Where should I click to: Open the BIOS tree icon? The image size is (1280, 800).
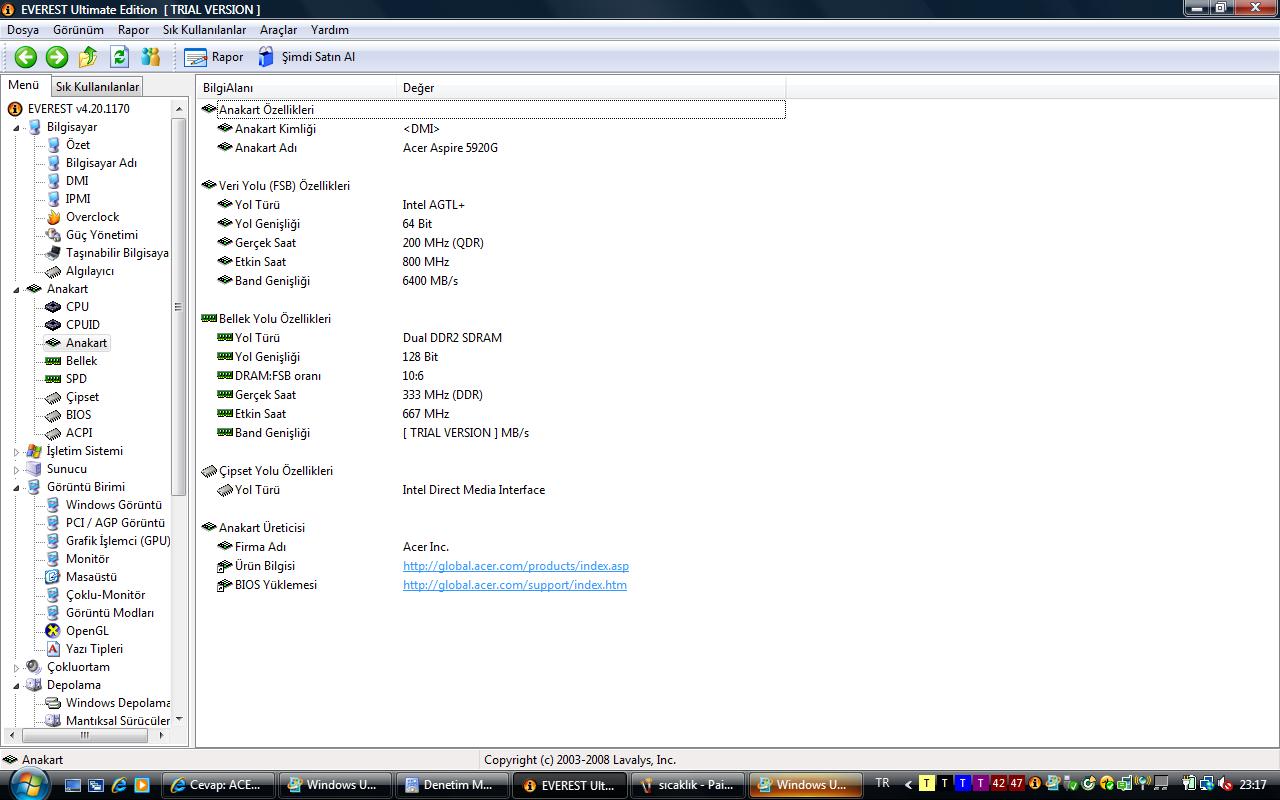(53, 415)
